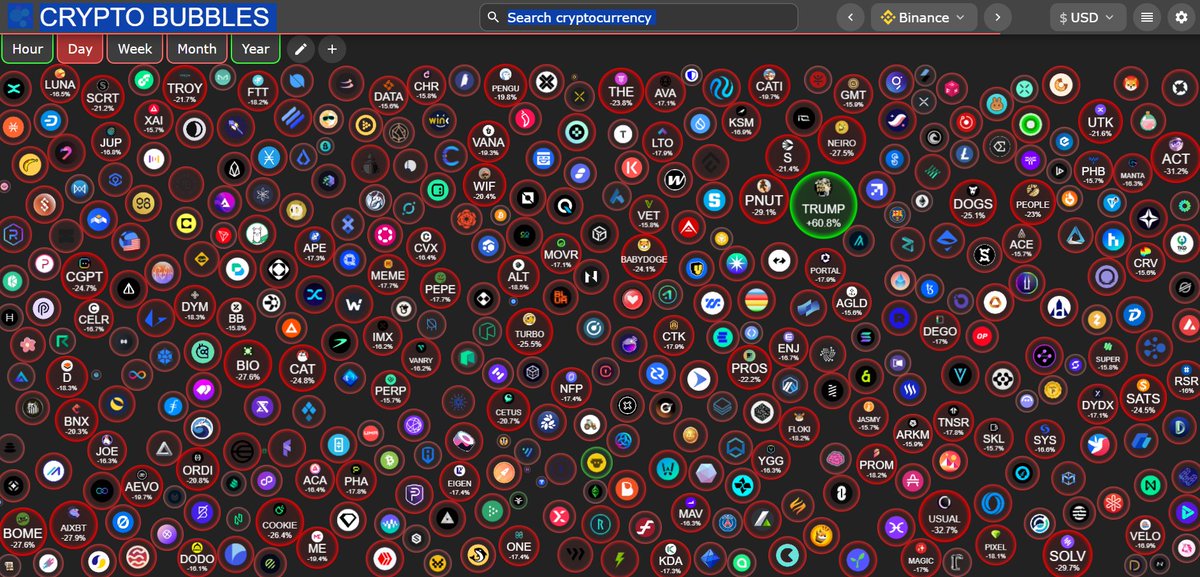Open the PROS bubble

749,366
